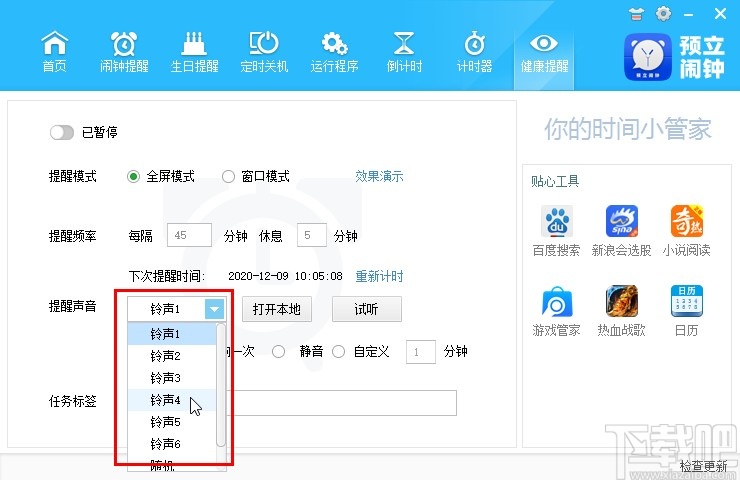Click the skin shirt icon in title bar

point(636,14)
